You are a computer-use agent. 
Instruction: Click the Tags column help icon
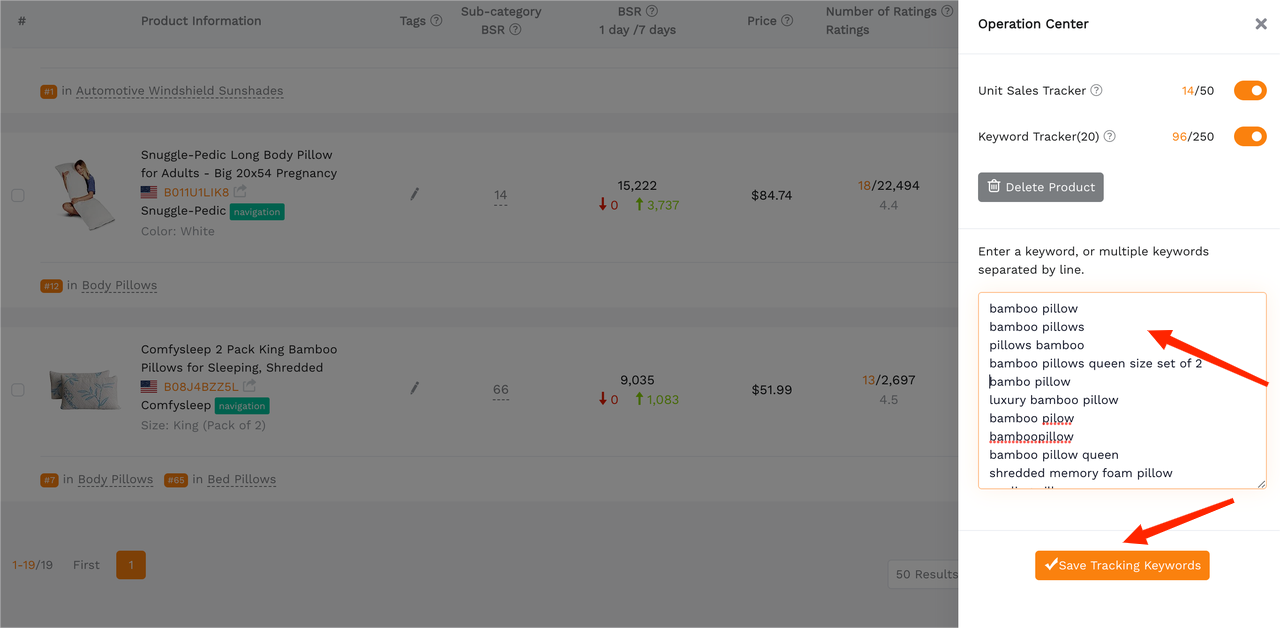(436, 20)
